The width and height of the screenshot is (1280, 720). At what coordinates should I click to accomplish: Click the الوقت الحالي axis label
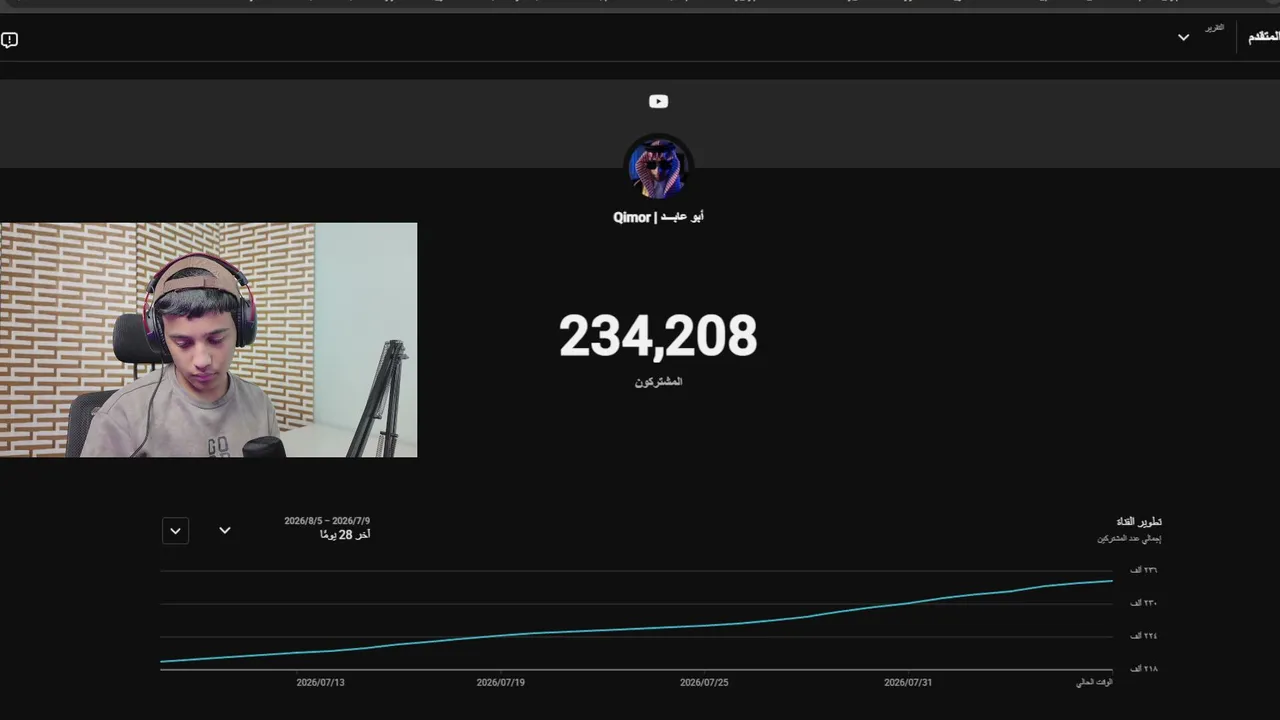(x=1094, y=683)
